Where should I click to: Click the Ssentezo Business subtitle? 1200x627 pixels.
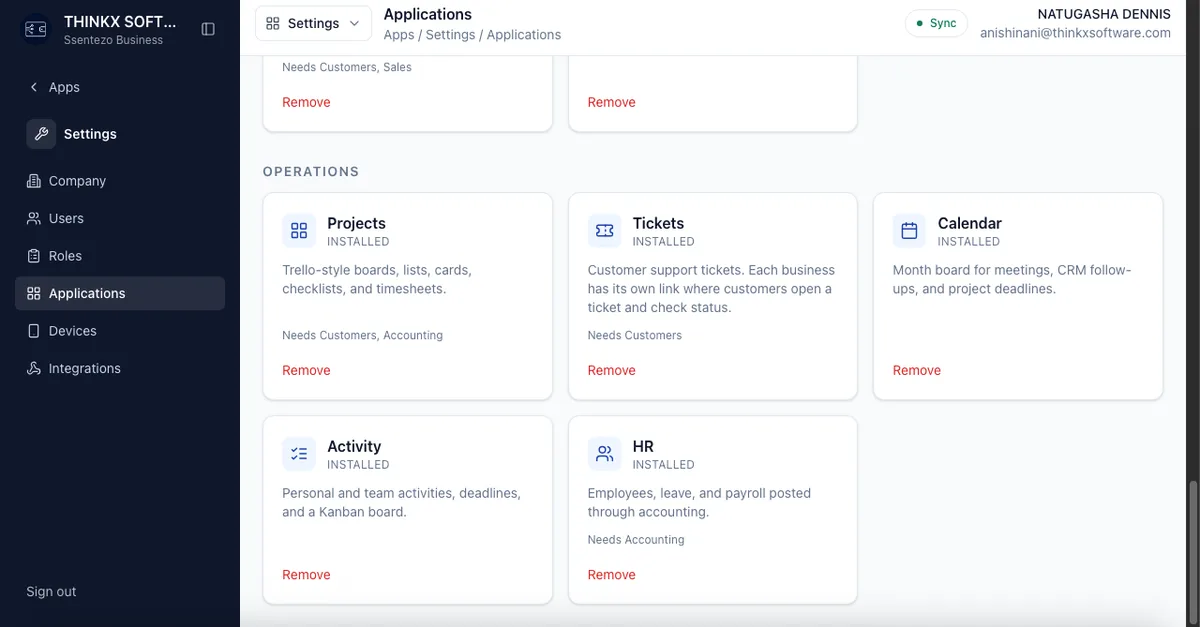tap(113, 40)
